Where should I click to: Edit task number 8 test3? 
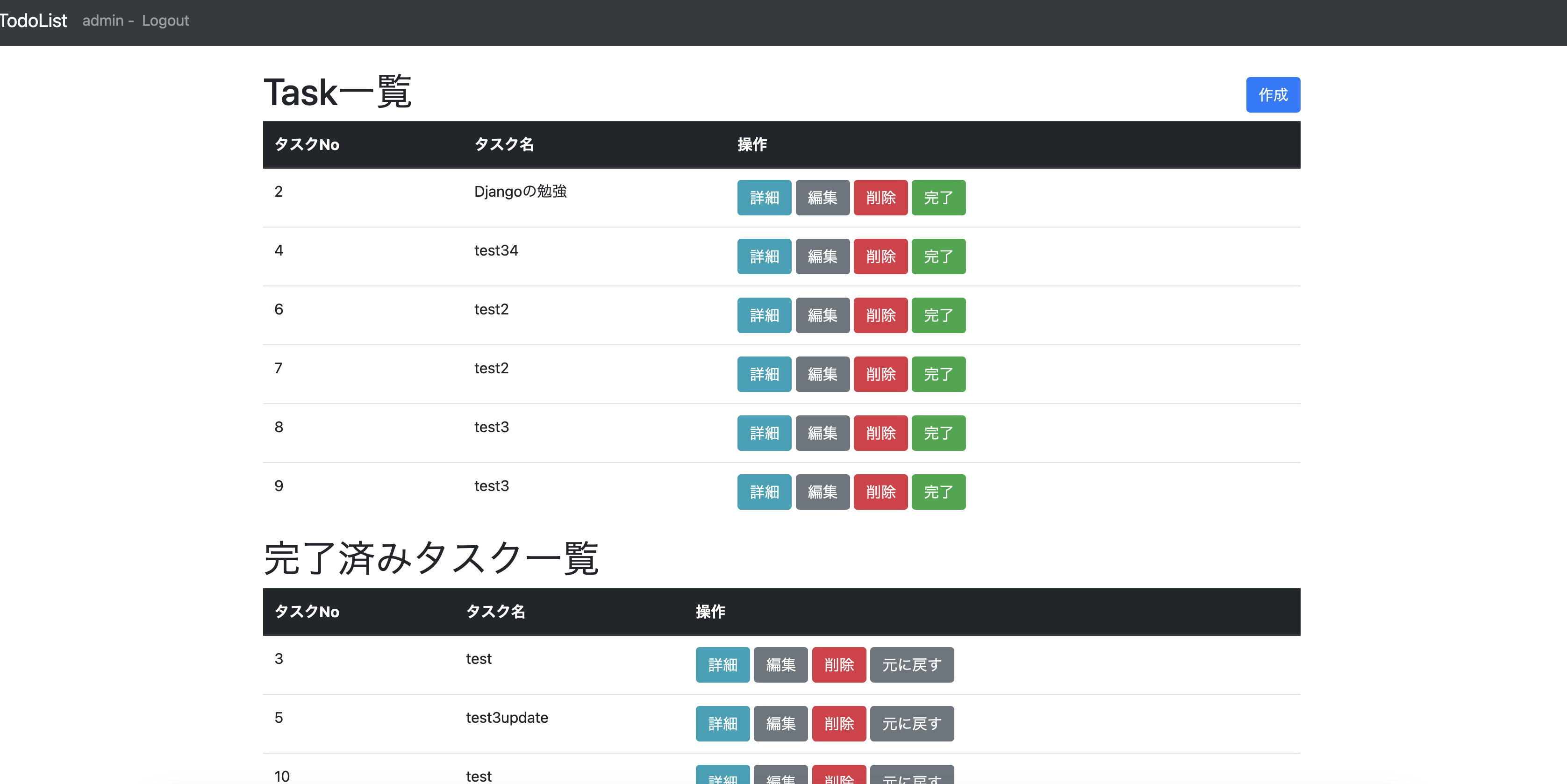click(823, 433)
